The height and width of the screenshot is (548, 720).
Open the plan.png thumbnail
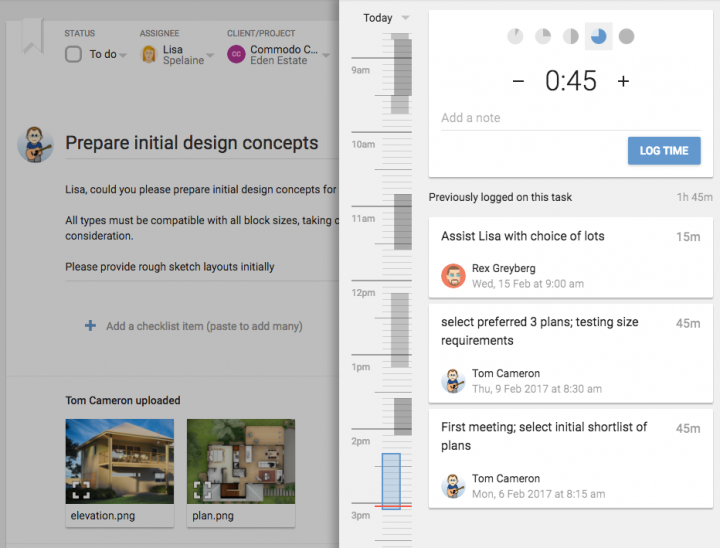click(x=241, y=461)
